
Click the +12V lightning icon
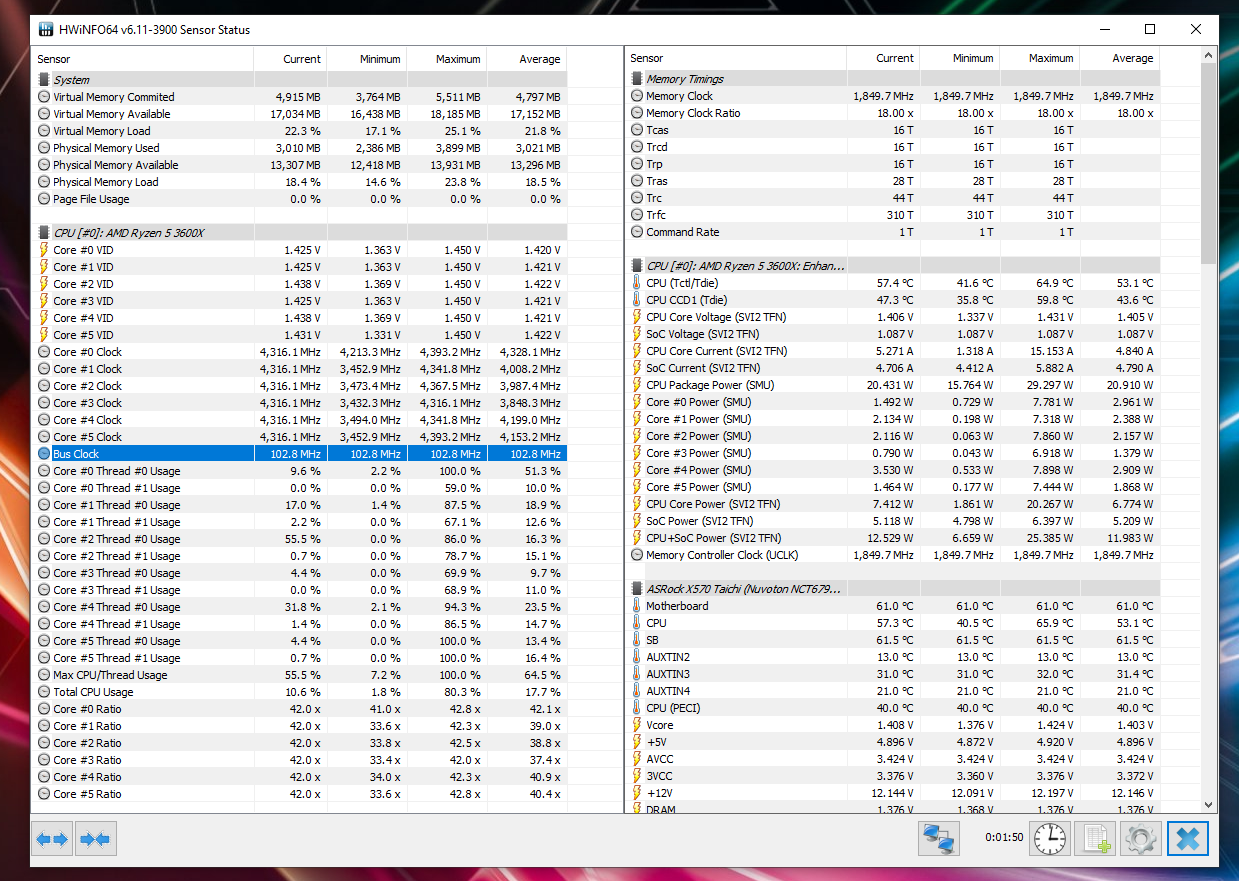coord(637,793)
